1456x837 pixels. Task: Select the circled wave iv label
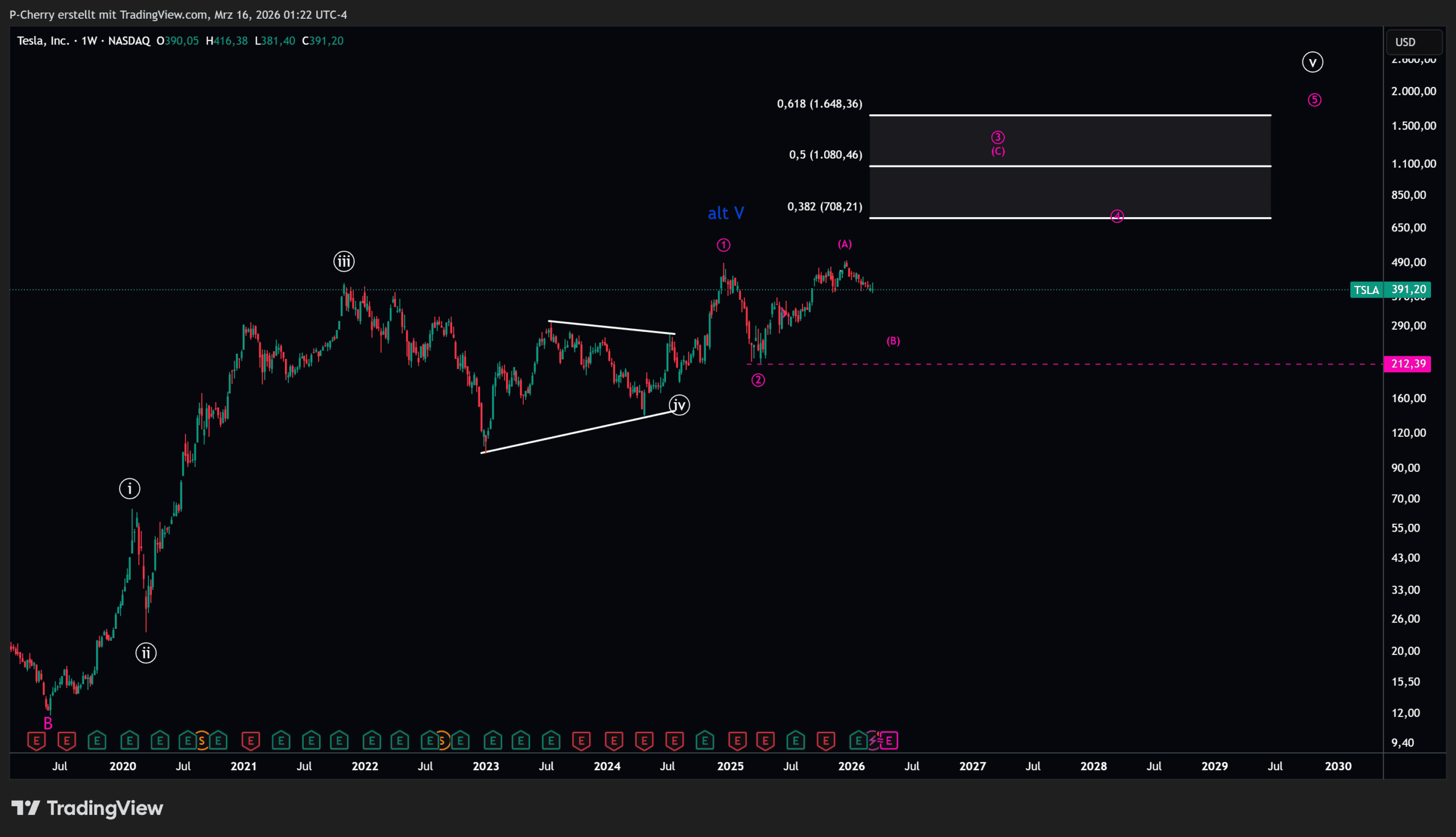[x=679, y=405]
